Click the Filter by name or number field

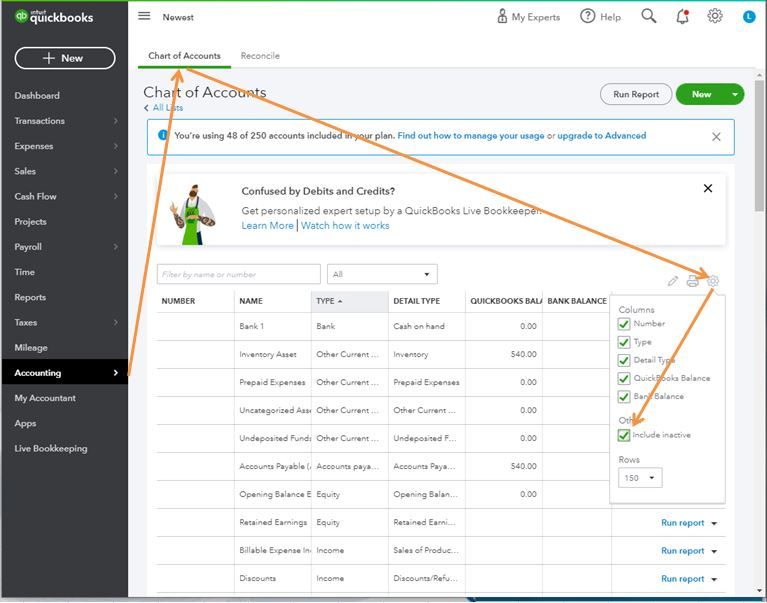point(239,274)
